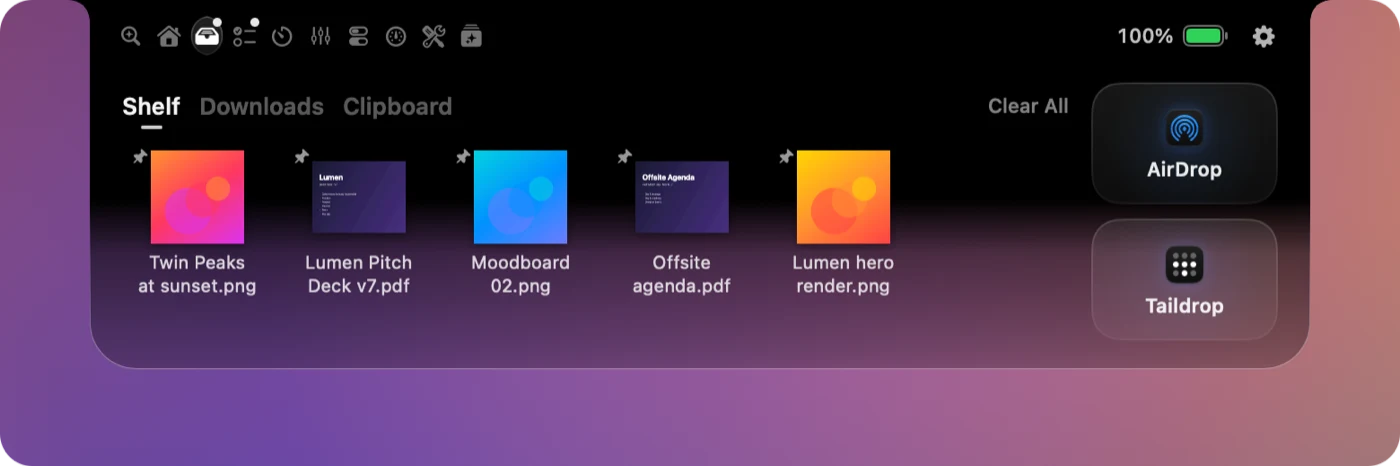This screenshot has height=466, width=1400.
Task: Select the Twin Peaks at sunset thumbnail
Action: 197,197
